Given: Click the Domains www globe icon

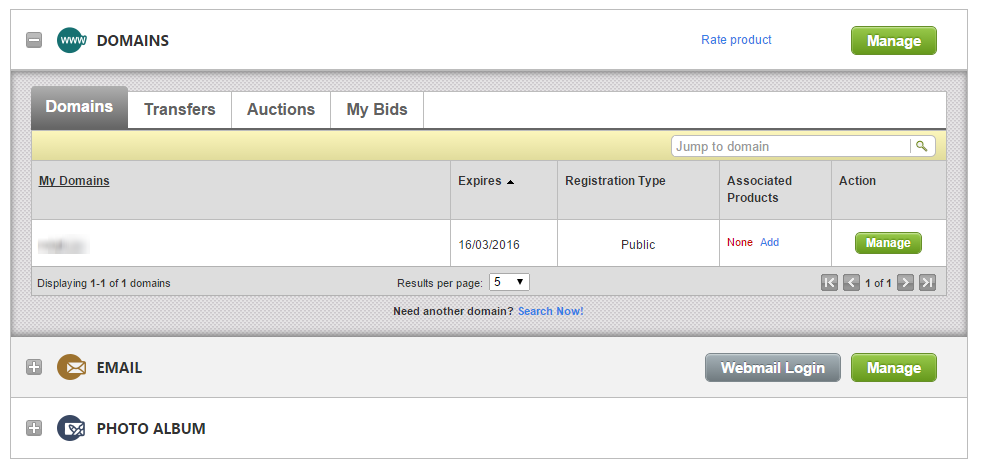Looking at the screenshot, I should [71, 41].
